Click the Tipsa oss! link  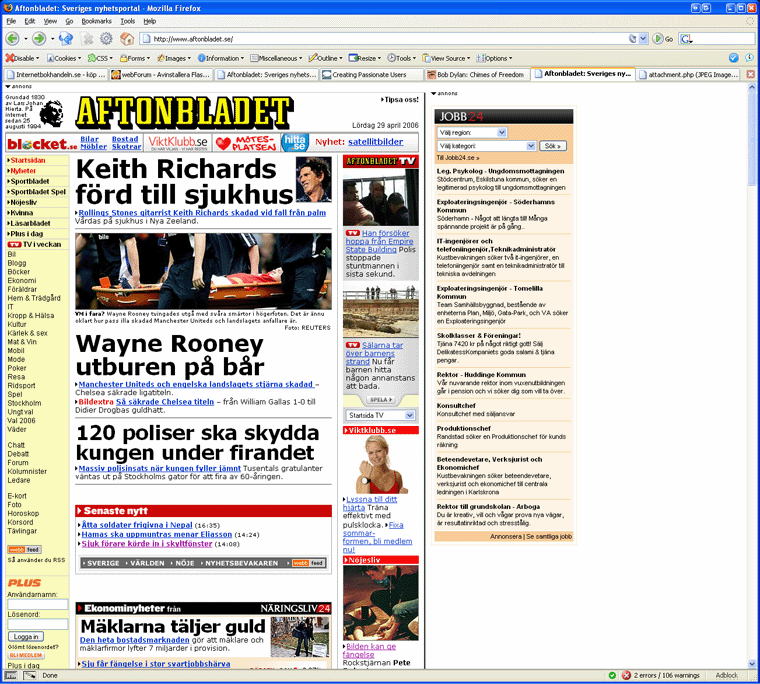coord(400,99)
